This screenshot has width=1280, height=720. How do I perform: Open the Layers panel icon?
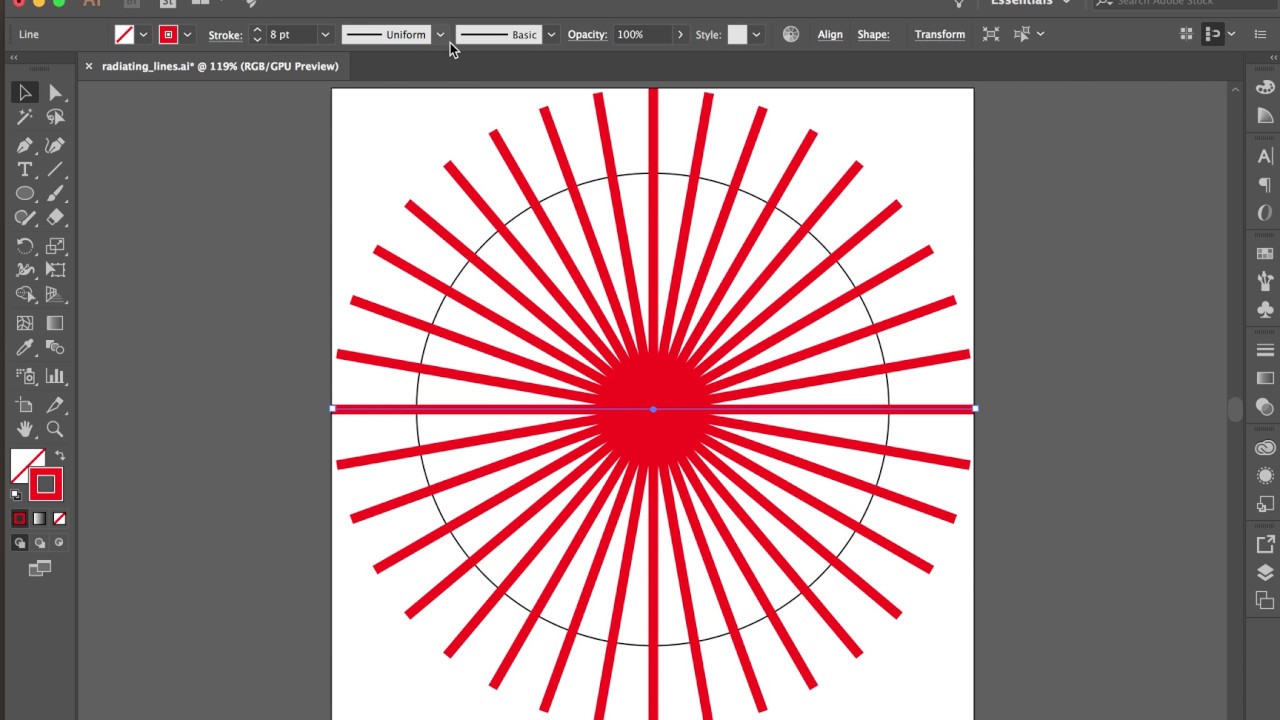coord(1265,573)
